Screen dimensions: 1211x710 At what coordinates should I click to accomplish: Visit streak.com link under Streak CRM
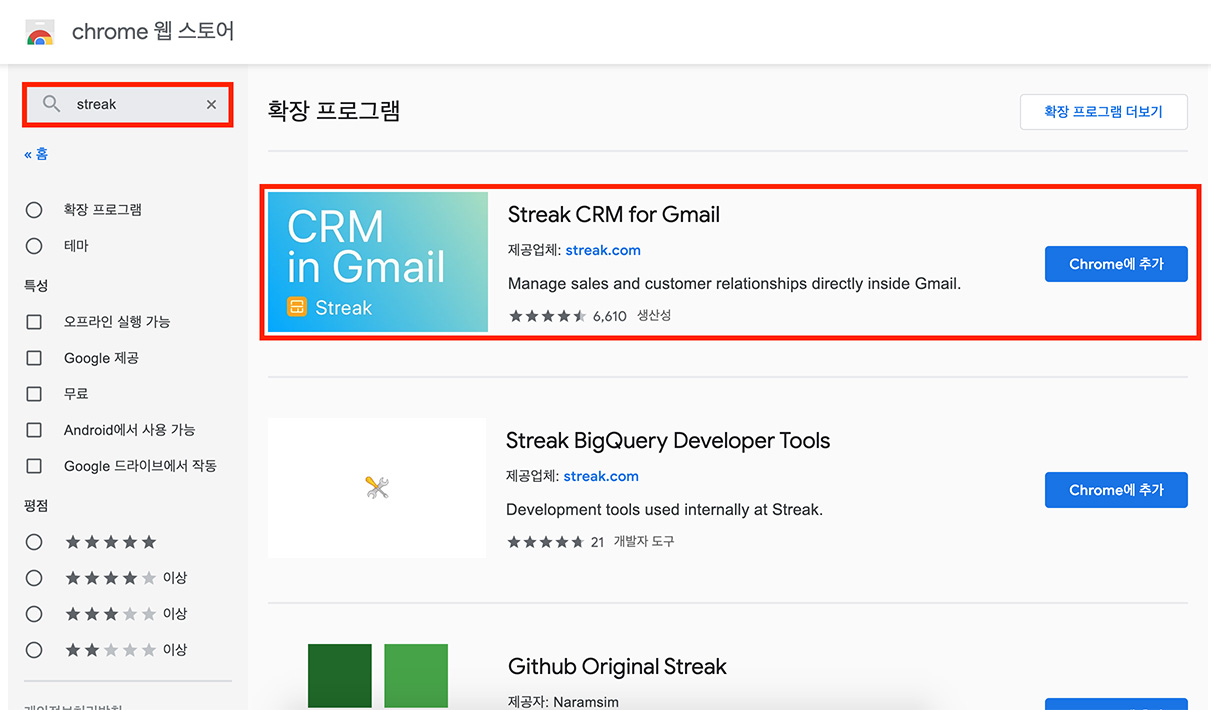tap(603, 250)
